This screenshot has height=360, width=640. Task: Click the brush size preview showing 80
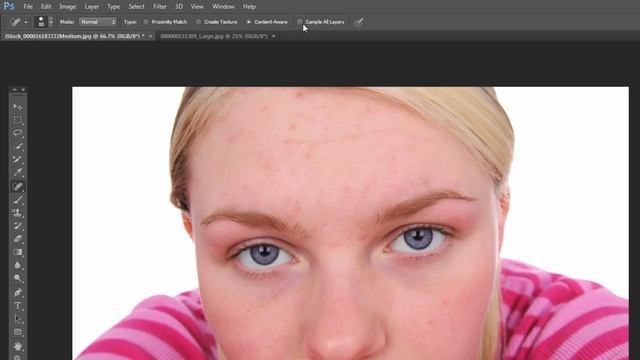41,22
